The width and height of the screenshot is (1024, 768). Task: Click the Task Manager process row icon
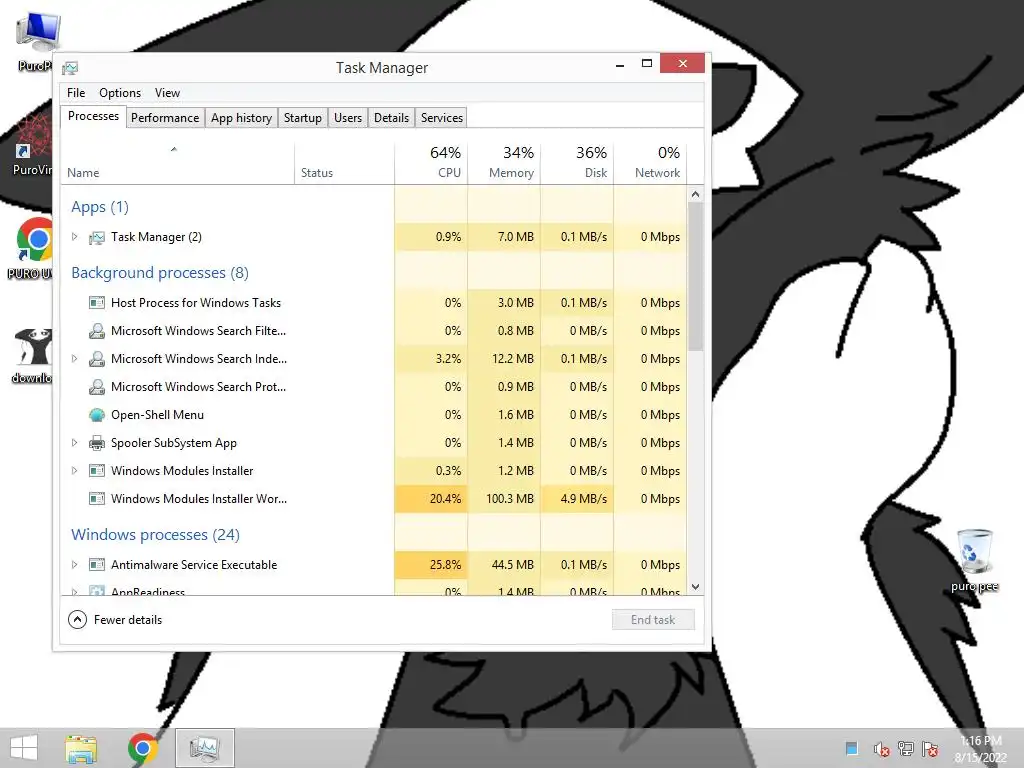coord(97,237)
